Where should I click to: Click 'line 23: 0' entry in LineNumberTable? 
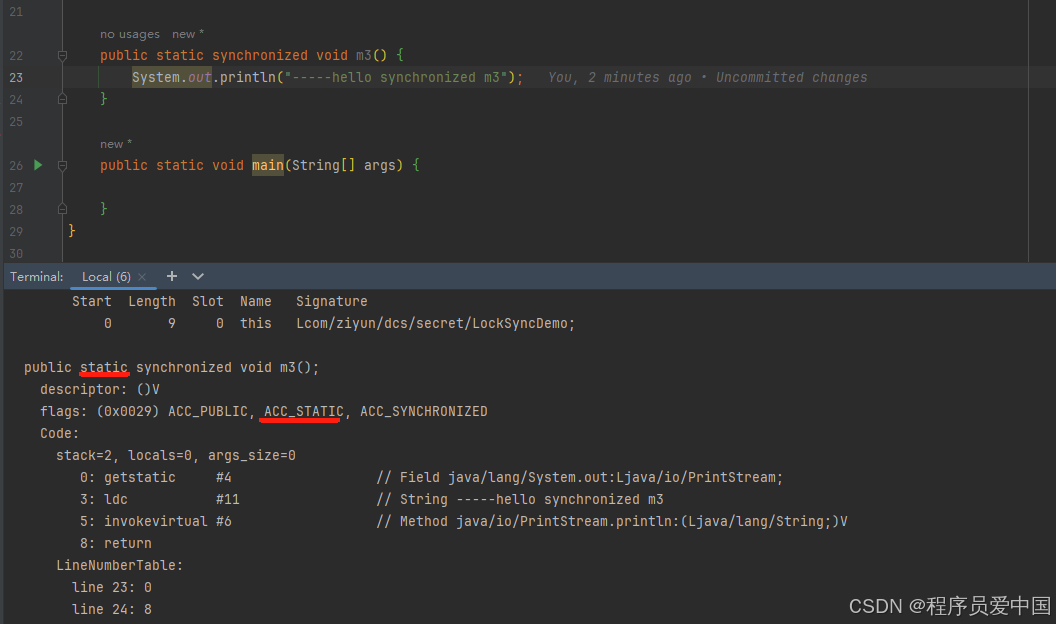112,587
